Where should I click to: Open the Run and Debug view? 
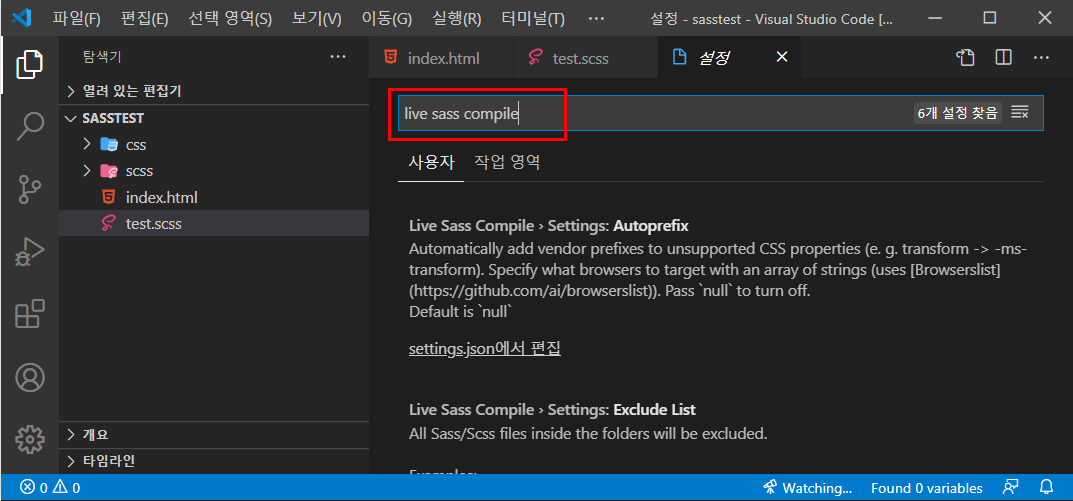(29, 252)
